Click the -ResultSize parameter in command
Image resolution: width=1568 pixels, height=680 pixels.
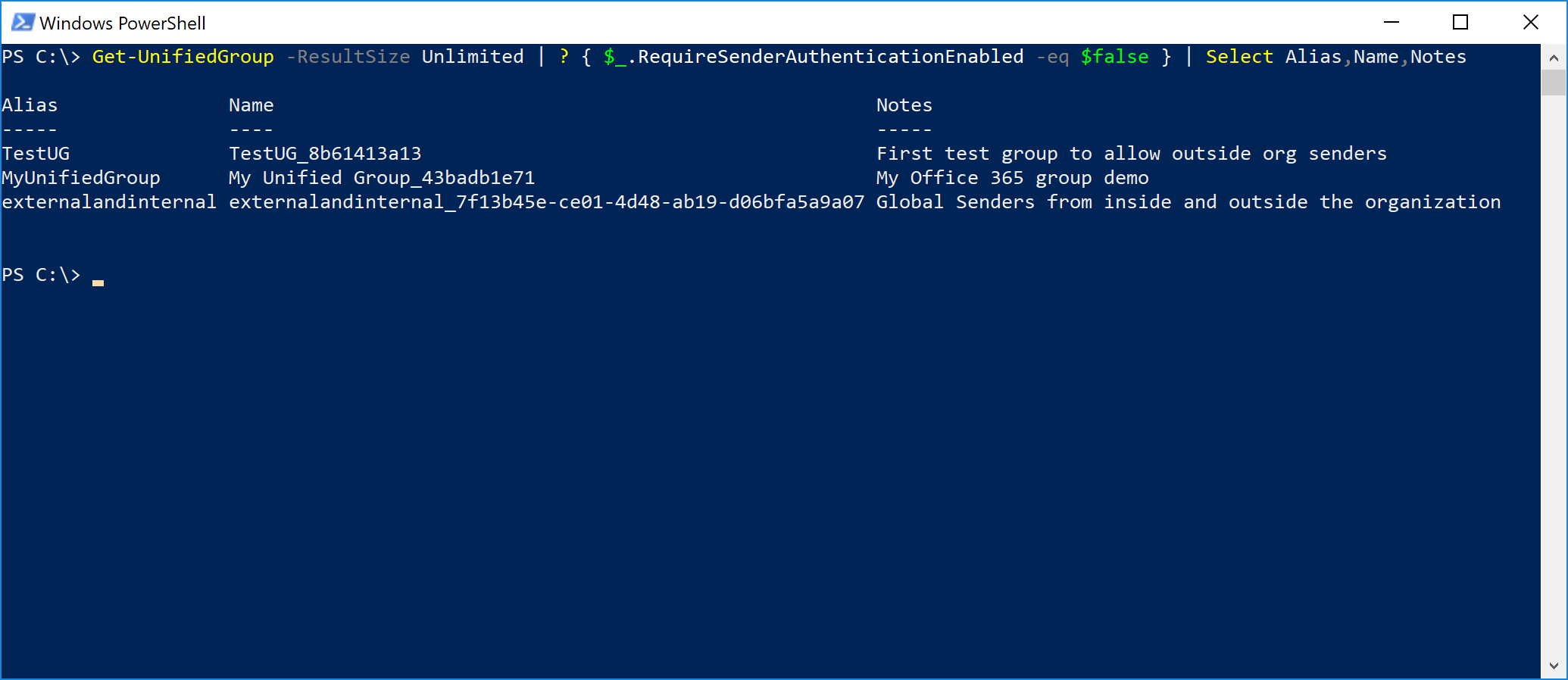[x=348, y=57]
